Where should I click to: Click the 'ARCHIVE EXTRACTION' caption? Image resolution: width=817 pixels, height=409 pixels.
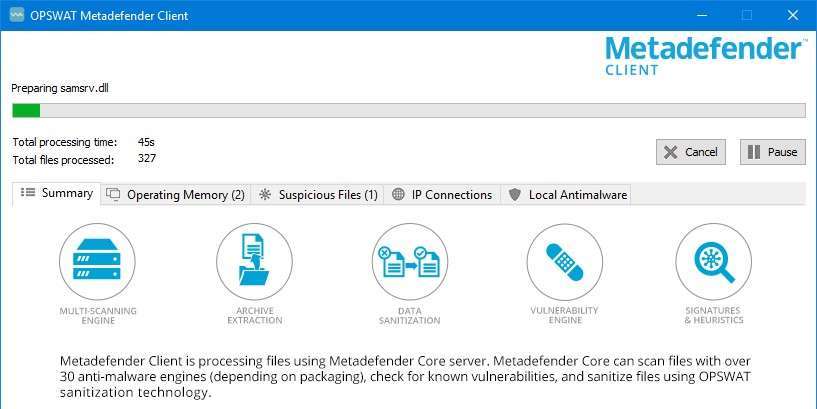tap(255, 316)
